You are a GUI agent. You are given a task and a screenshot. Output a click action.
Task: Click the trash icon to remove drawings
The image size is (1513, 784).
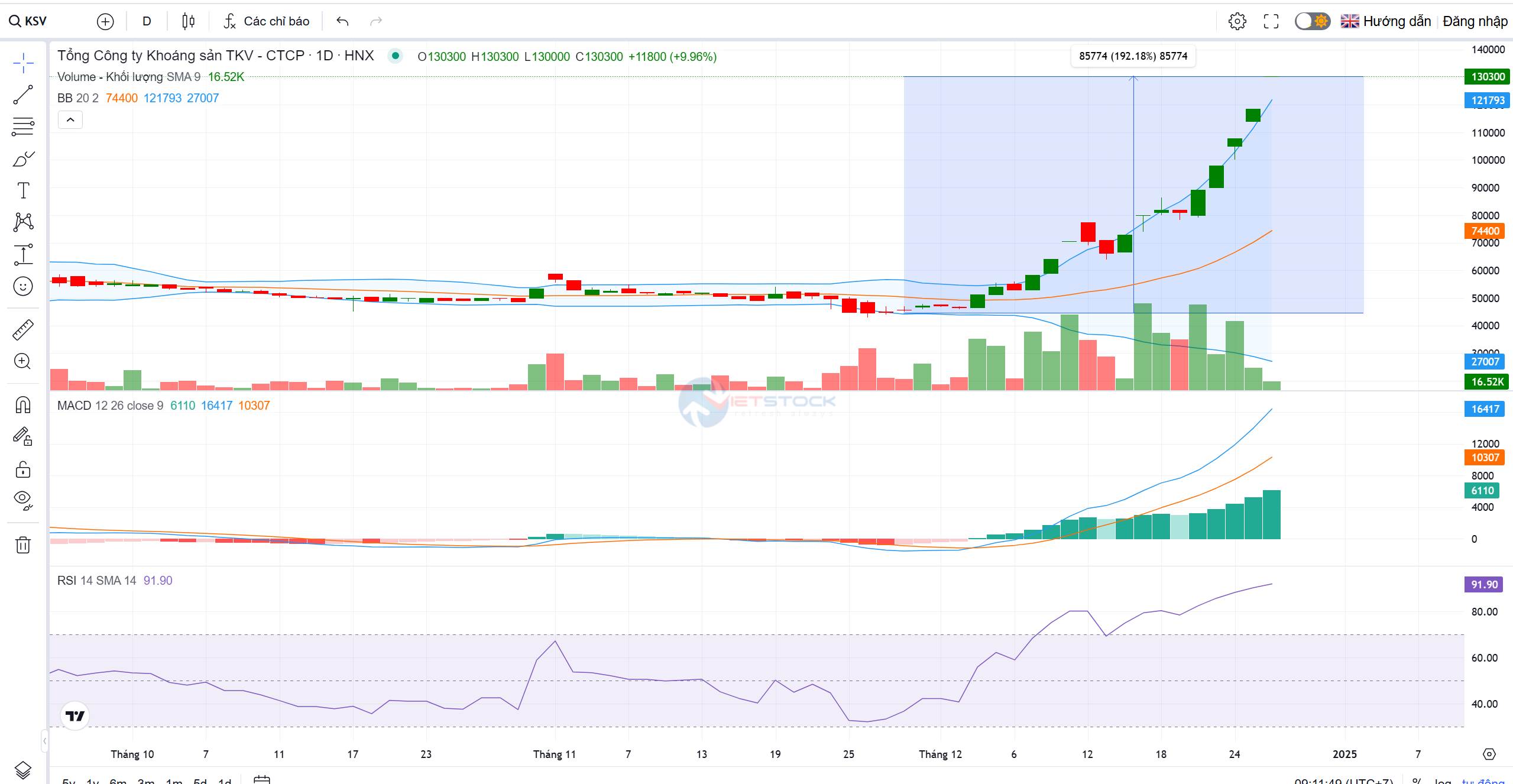(23, 545)
